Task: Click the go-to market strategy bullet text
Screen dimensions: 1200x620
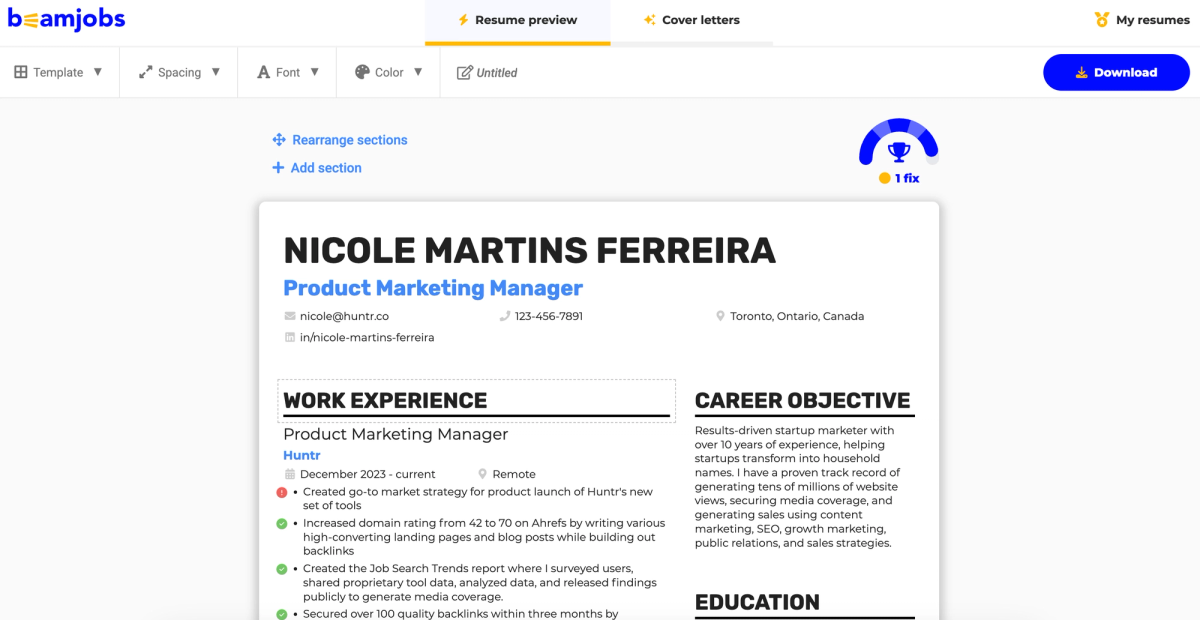Action: [x=478, y=499]
